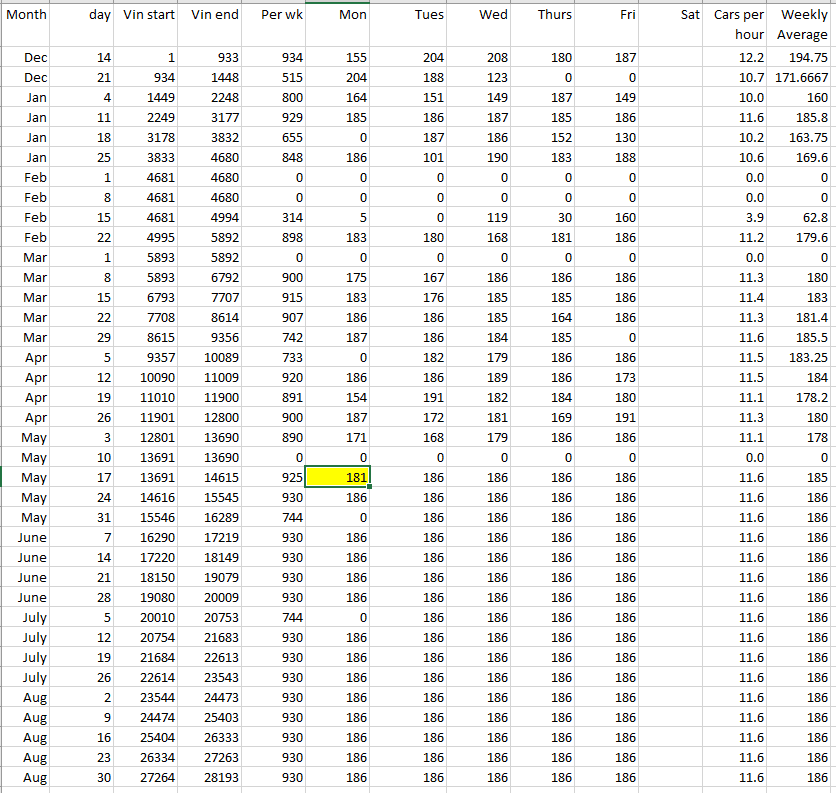Select the cell showing 171.6667
The image size is (836, 793).
[802, 78]
